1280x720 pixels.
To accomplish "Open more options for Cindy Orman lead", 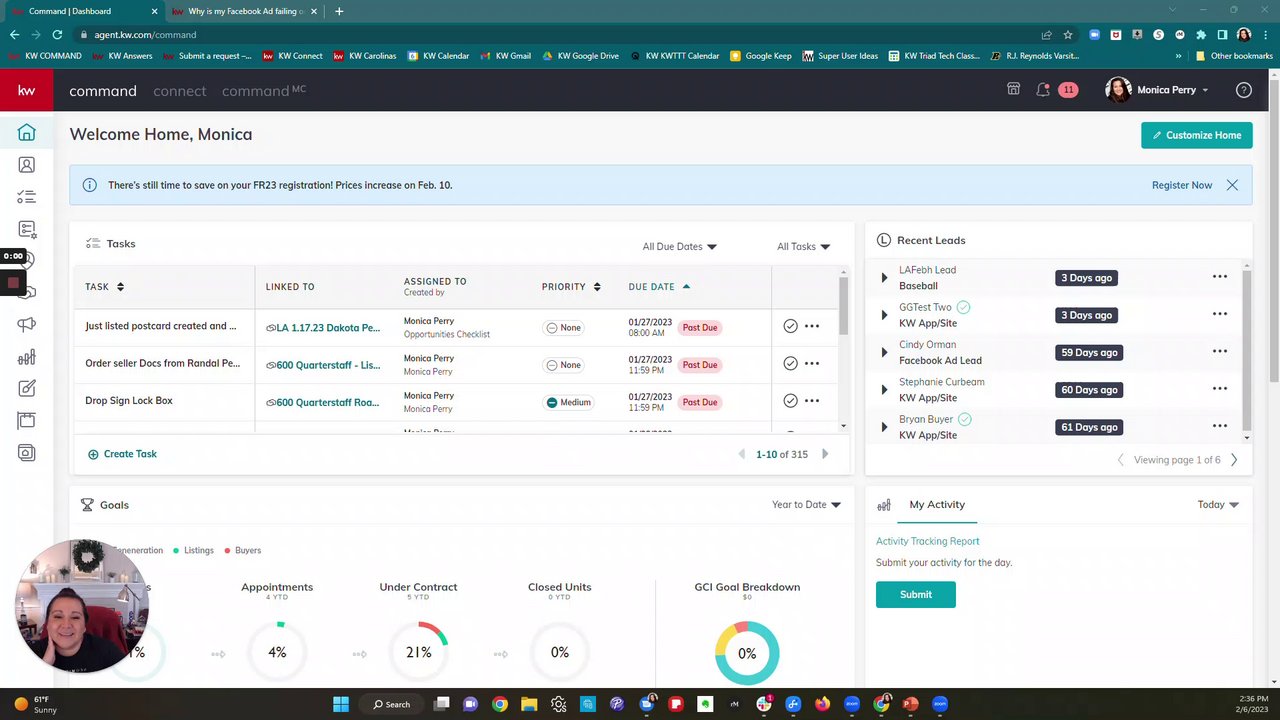I will (x=1220, y=352).
